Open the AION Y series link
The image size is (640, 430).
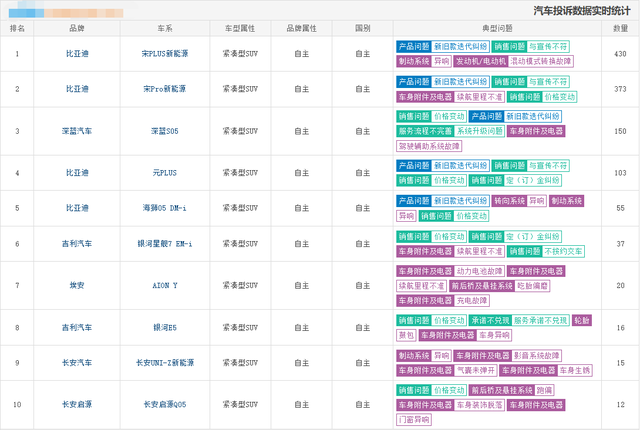164,285
